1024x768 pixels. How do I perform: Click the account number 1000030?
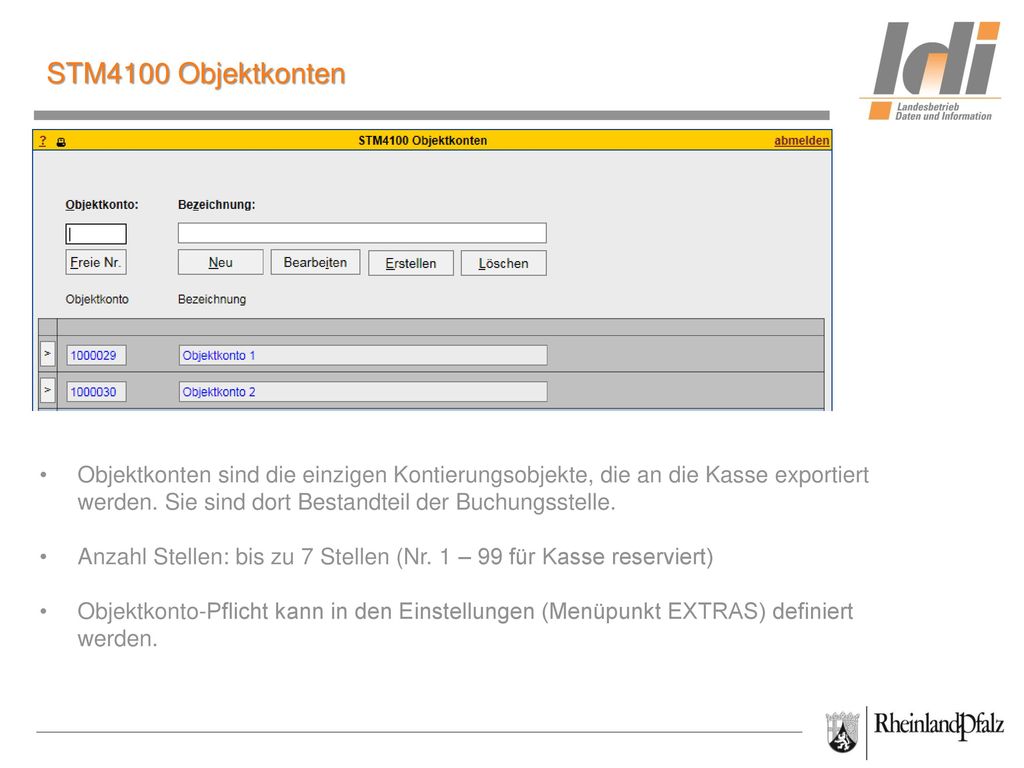point(96,392)
